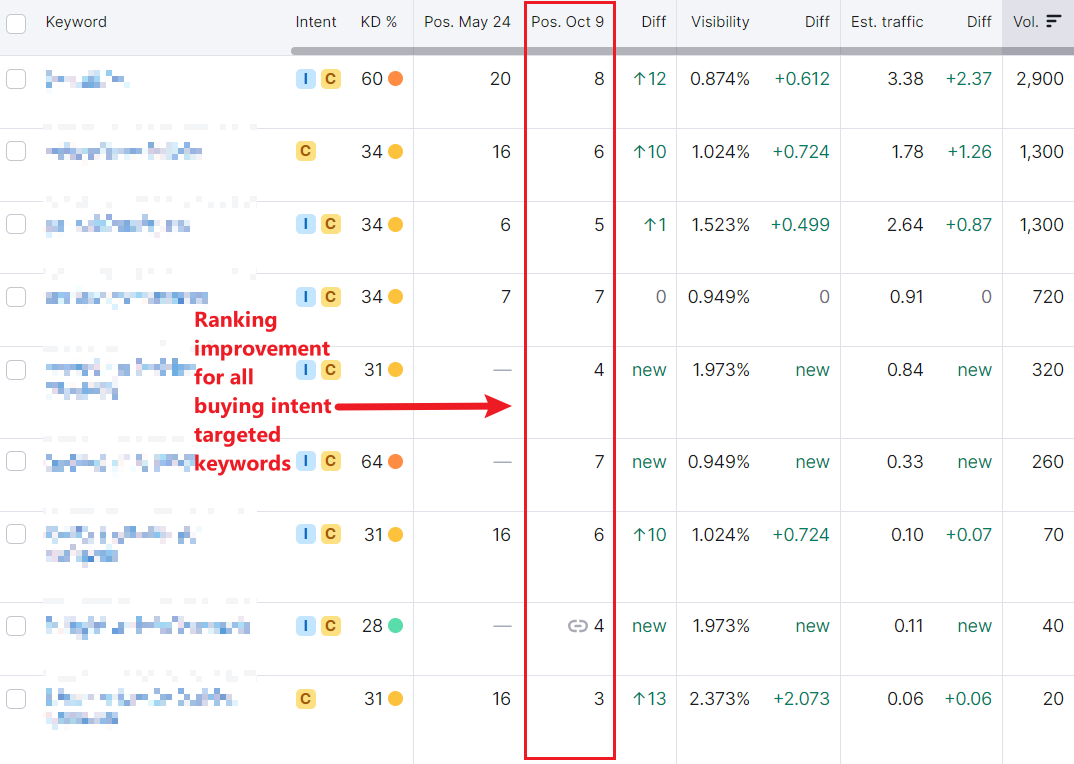This screenshot has width=1074, height=764.
Task: Click the I intent badge in the 70 volume row
Action: click(305, 534)
